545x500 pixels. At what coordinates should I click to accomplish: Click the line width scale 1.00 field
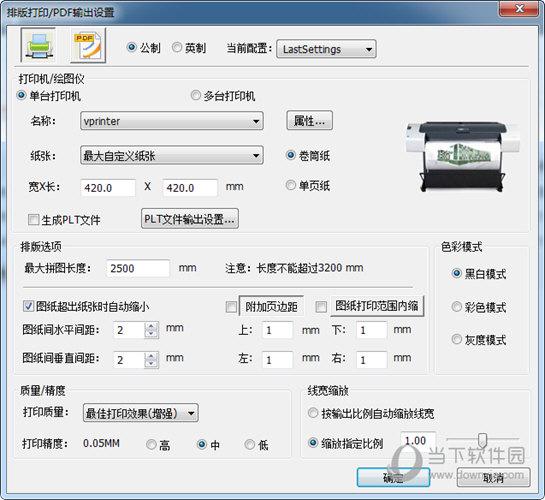coord(418,441)
